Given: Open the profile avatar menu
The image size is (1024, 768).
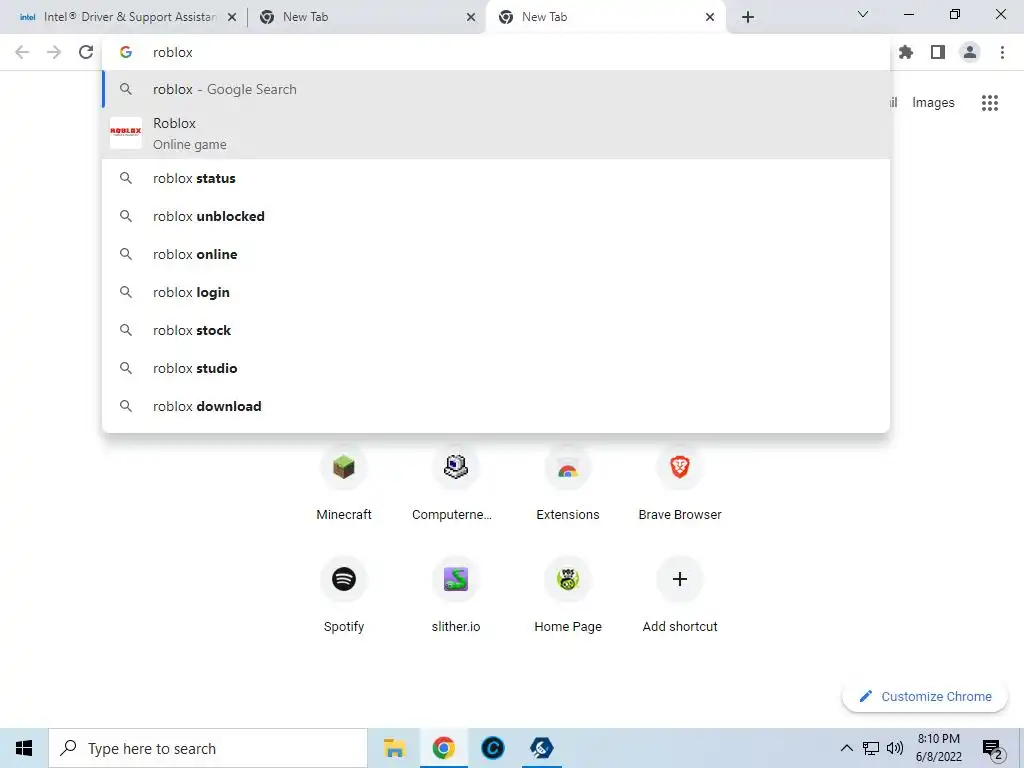Looking at the screenshot, I should 970,52.
